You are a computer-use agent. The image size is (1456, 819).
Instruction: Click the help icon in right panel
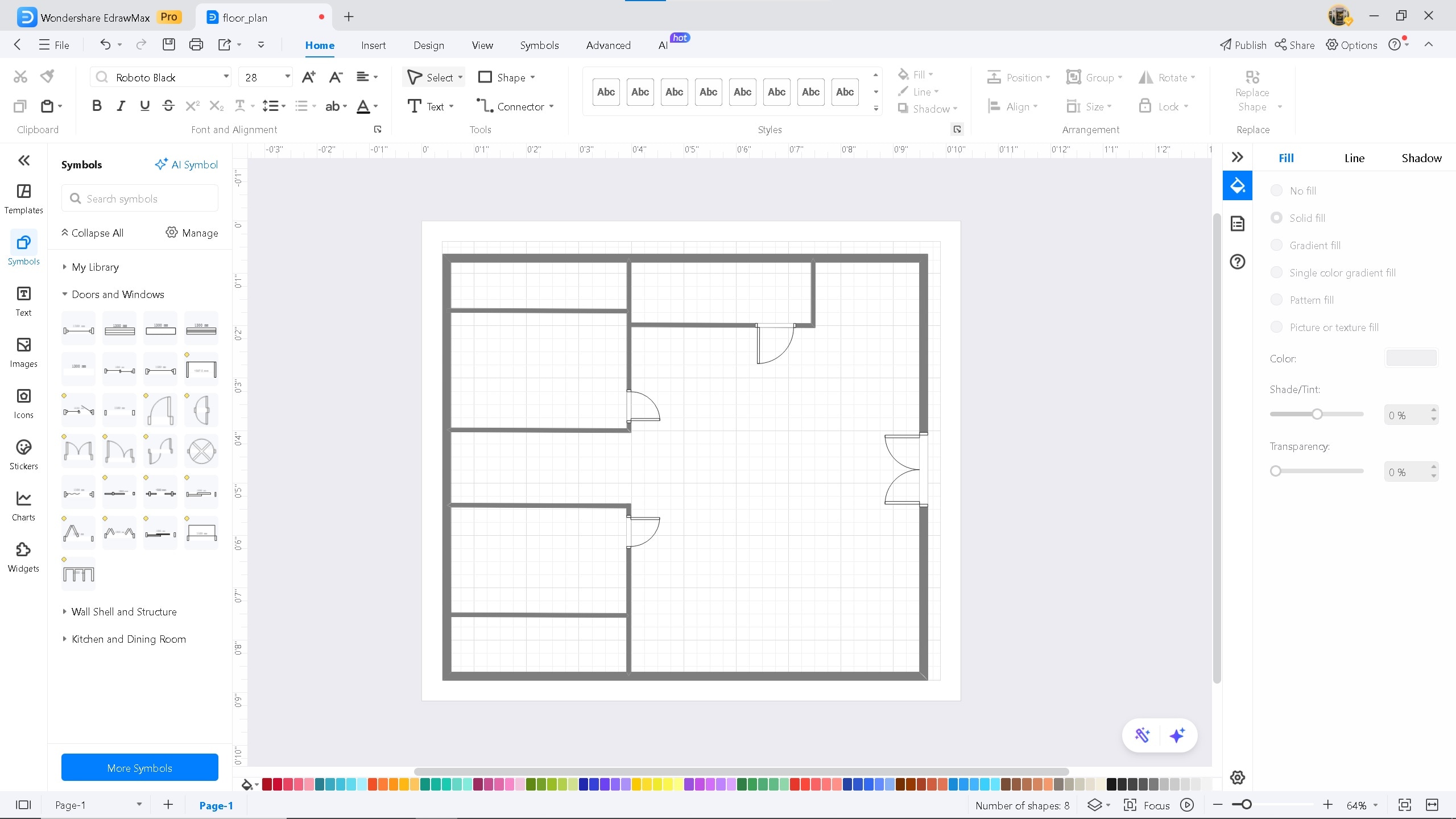point(1238,262)
